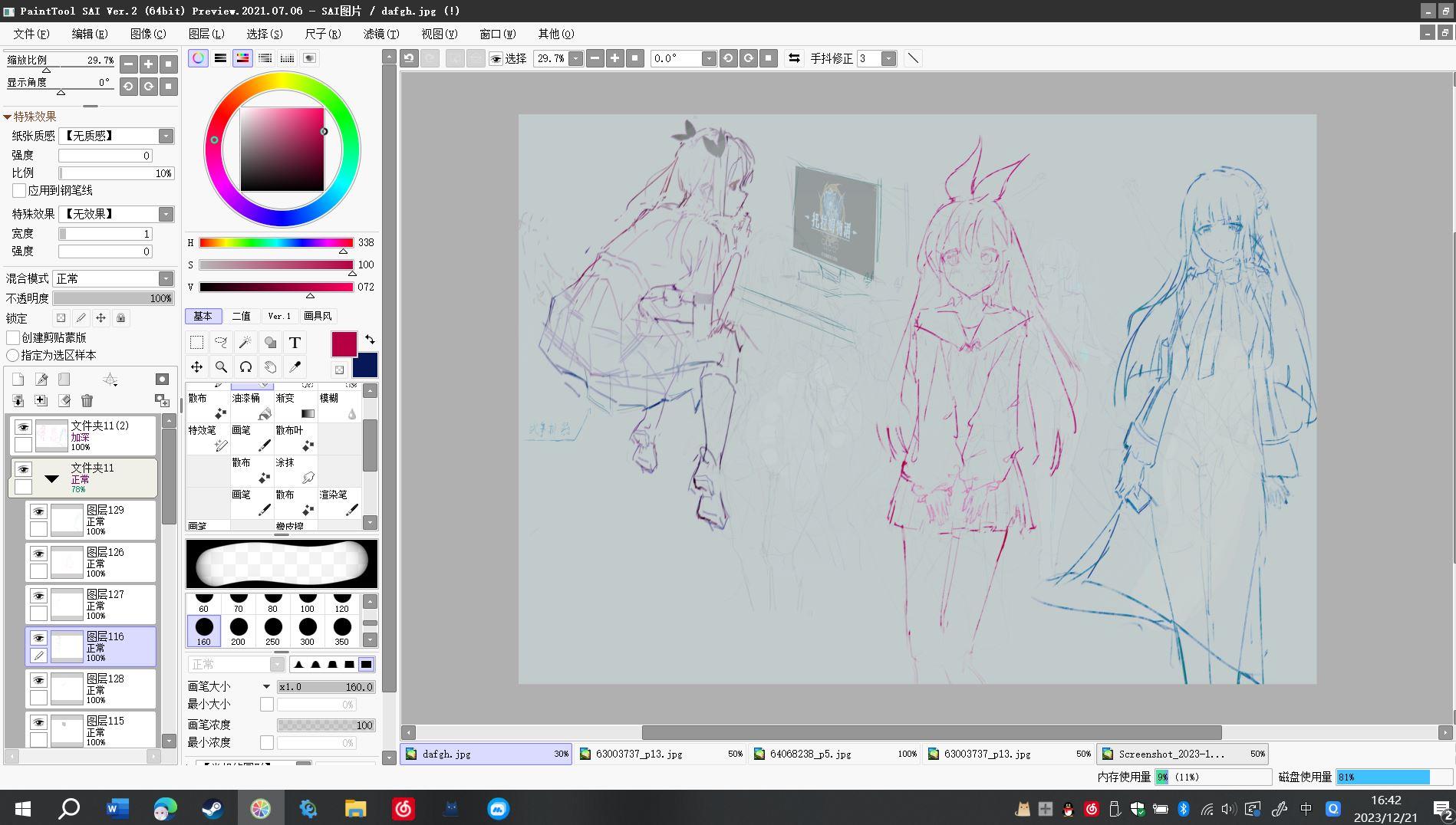1456x825 pixels.
Task: Click the crimson foreground color swatch
Action: [x=344, y=344]
